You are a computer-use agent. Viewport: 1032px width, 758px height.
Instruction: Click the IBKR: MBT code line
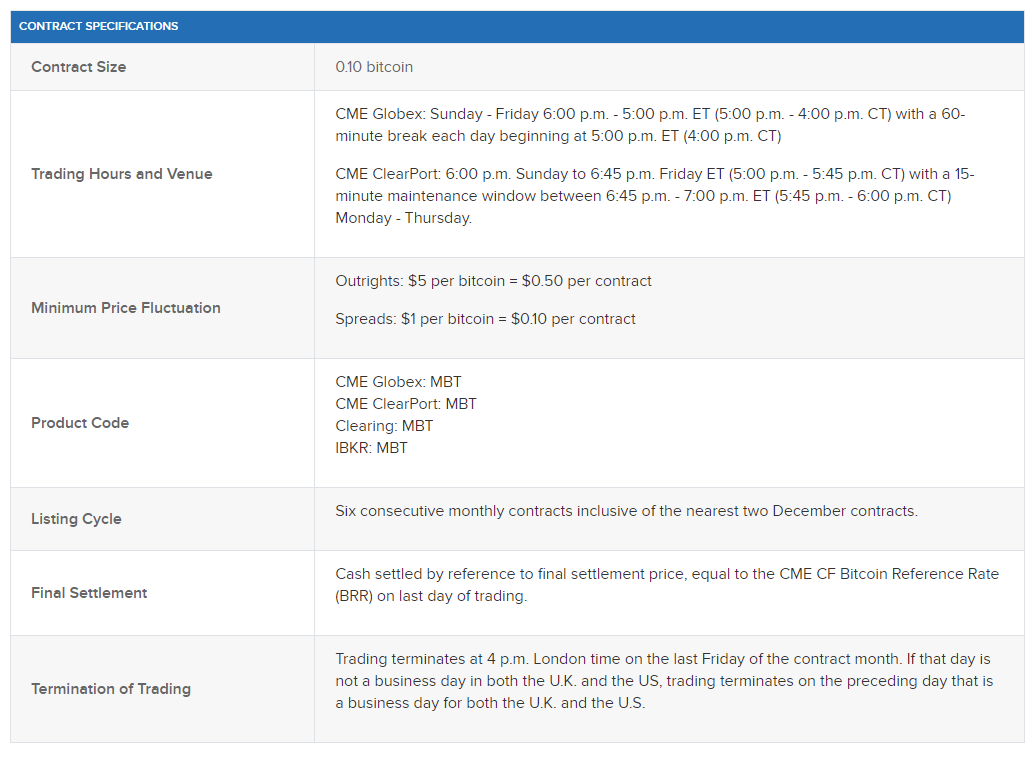coord(371,448)
